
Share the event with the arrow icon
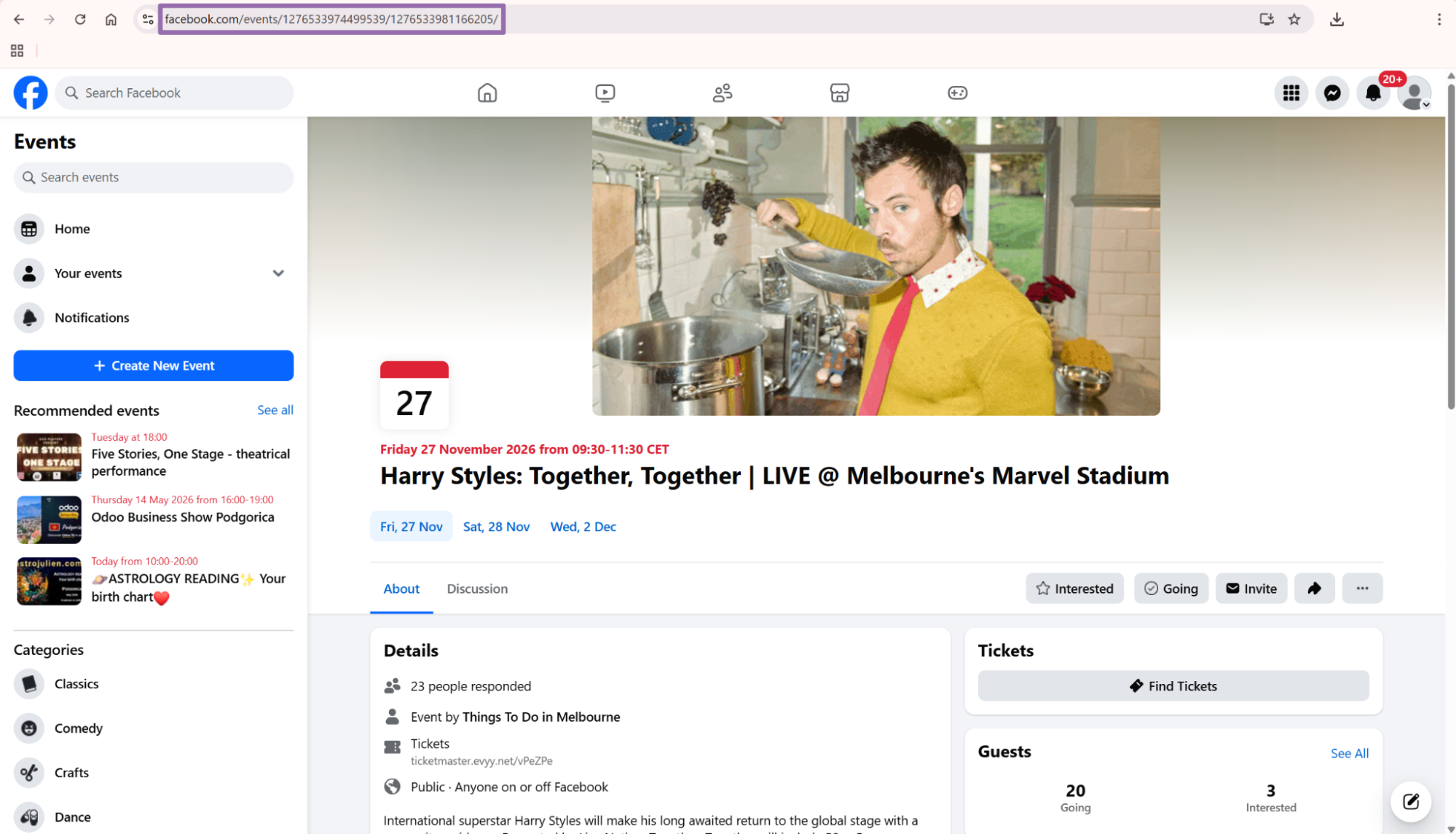click(1314, 589)
